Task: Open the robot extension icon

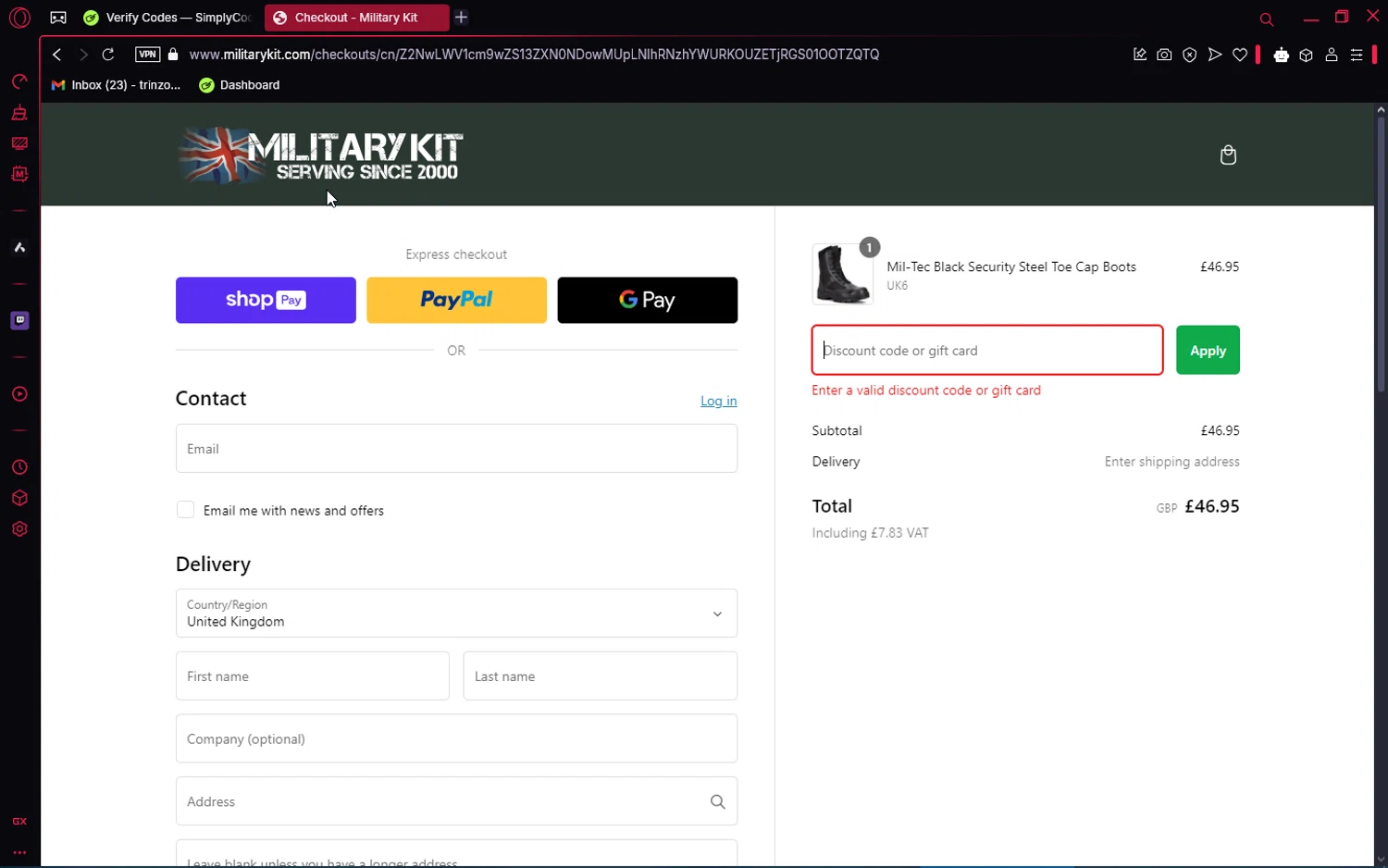Action: tap(1282, 55)
